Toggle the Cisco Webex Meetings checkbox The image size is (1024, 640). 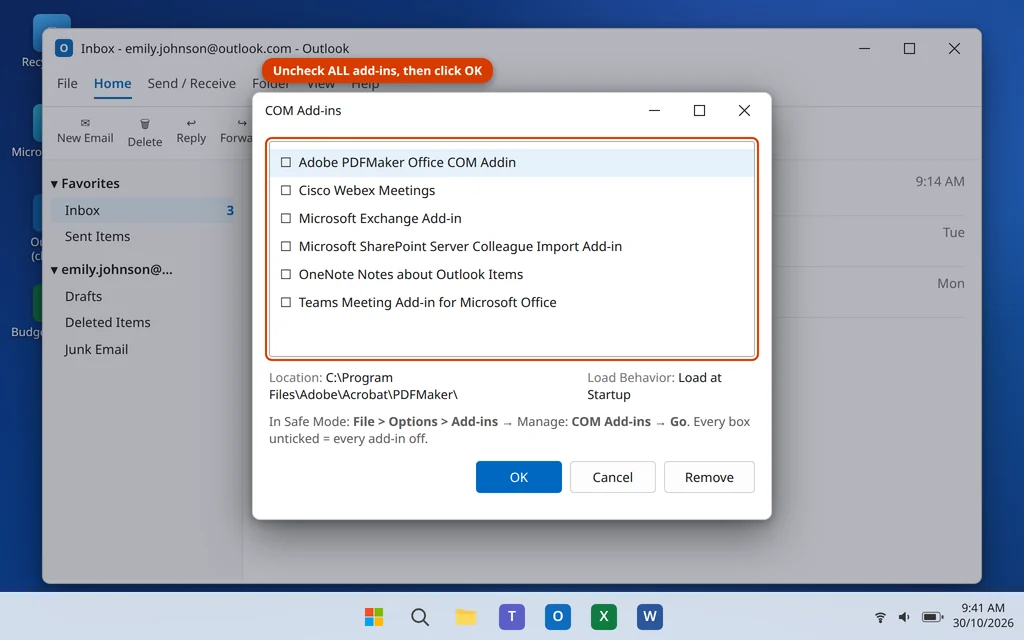[285, 190]
